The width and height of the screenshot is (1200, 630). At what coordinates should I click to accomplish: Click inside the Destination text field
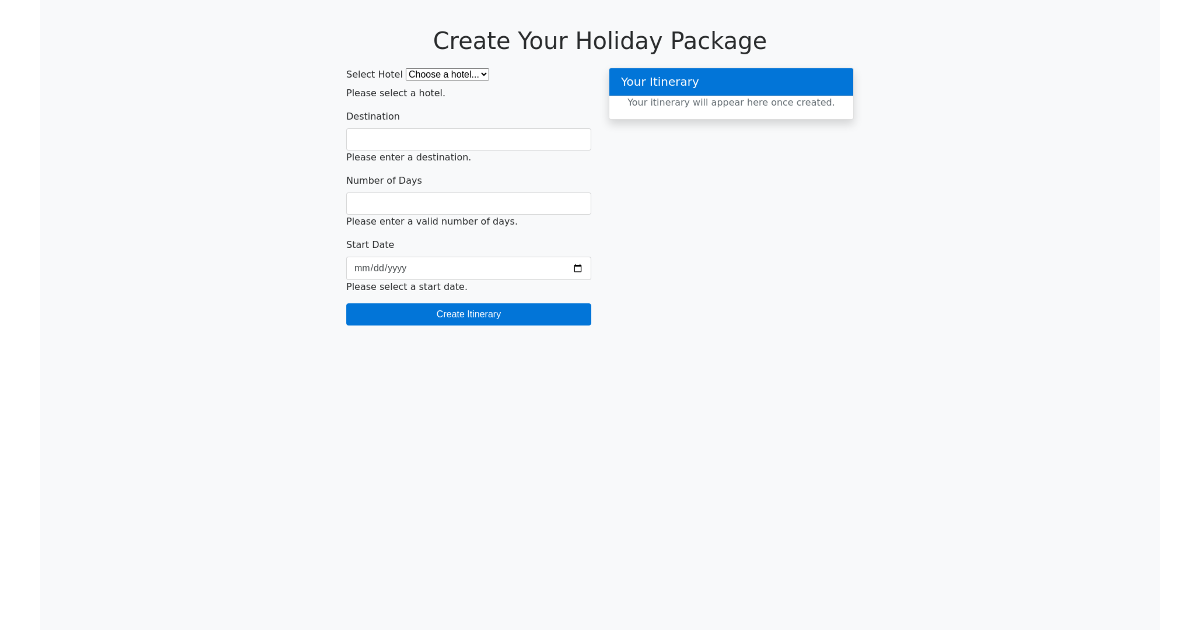tap(468, 139)
